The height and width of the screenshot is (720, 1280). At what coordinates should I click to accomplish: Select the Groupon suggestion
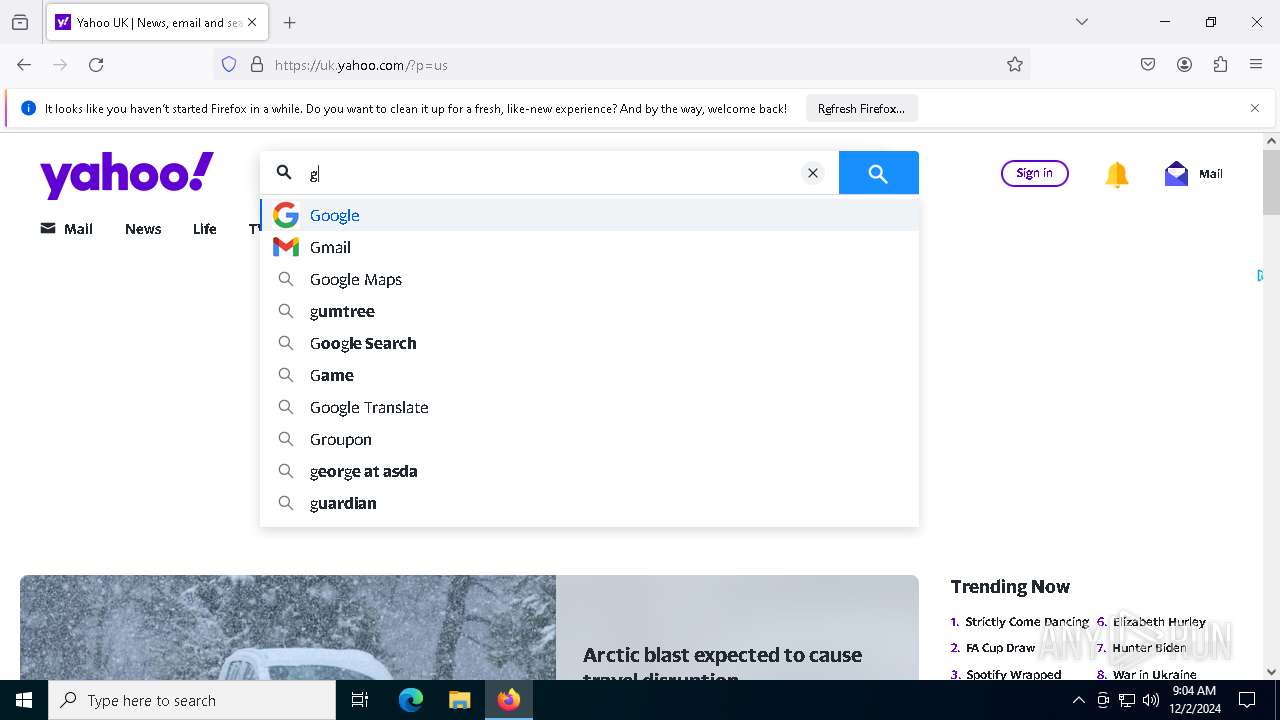[x=590, y=439]
